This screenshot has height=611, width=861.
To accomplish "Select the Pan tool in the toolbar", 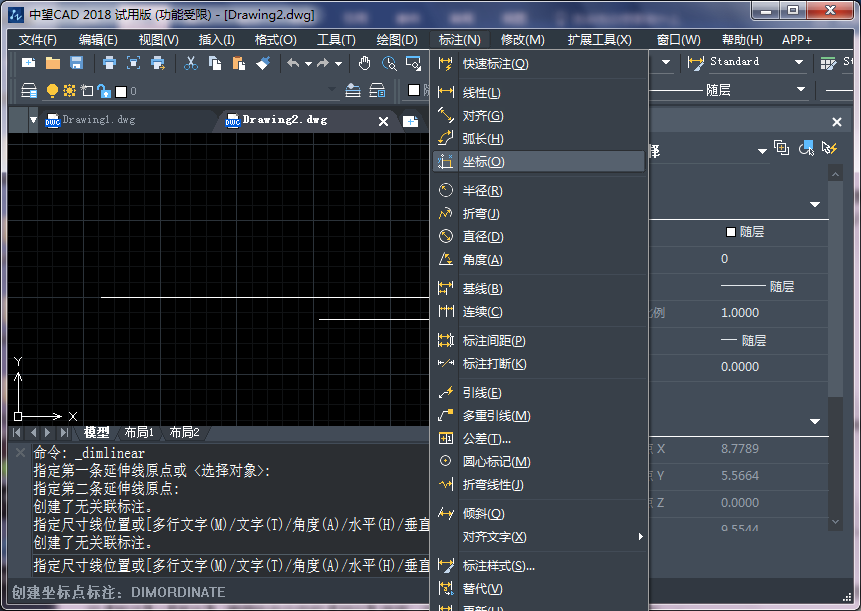I will pos(363,62).
